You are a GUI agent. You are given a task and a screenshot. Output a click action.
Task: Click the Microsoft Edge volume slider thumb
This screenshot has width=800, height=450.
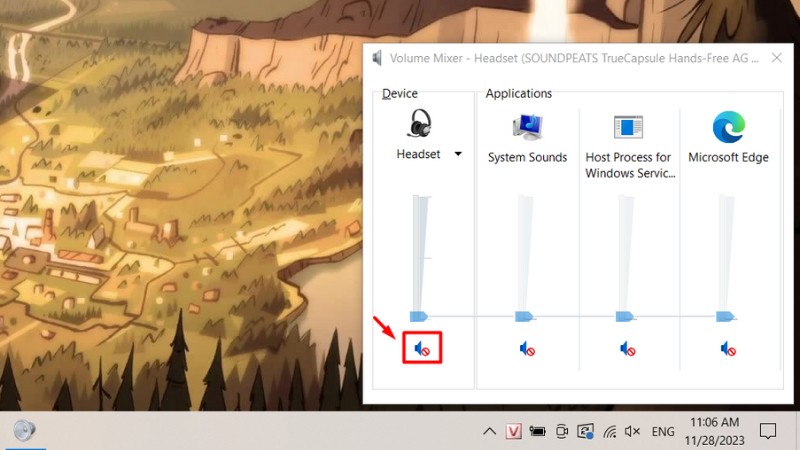[x=725, y=317]
